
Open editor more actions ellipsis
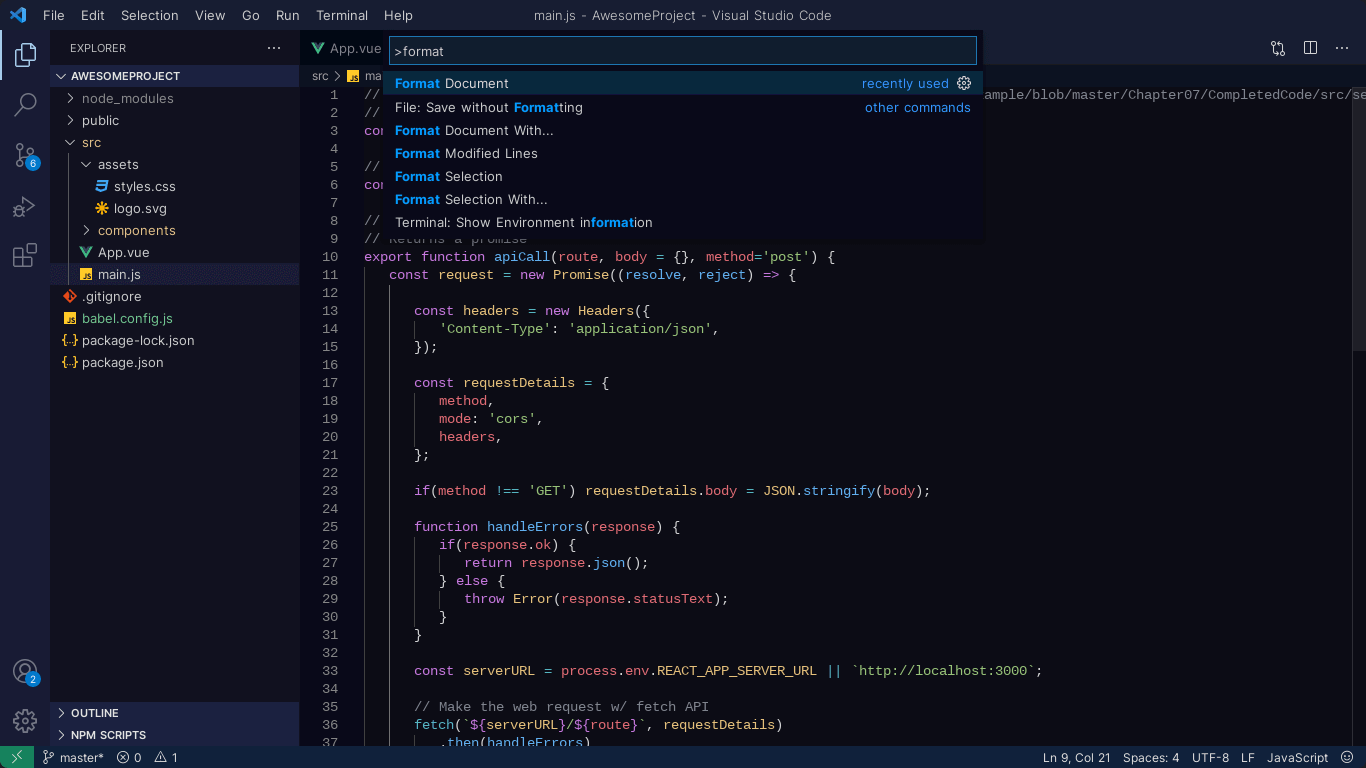(x=1342, y=48)
